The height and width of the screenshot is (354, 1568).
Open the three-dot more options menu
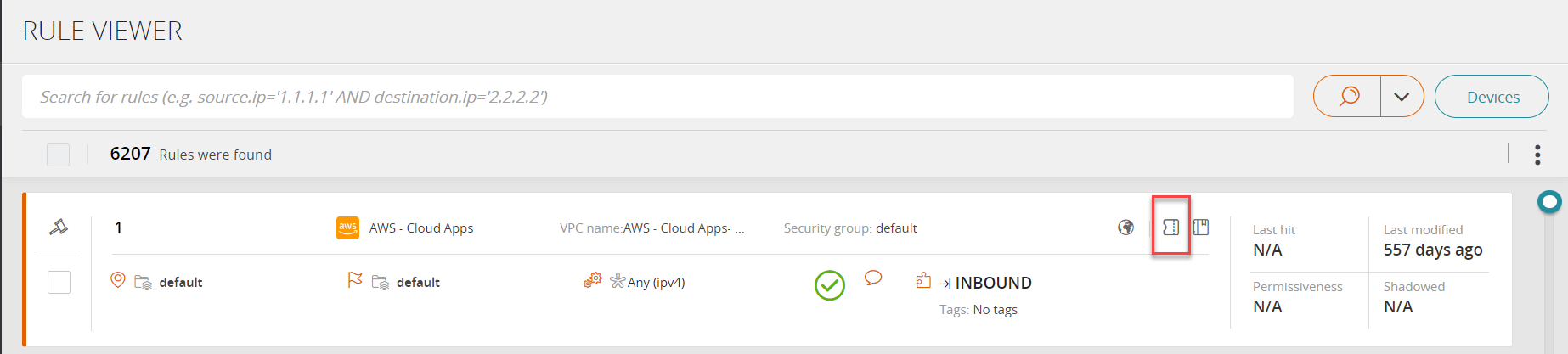point(1537,155)
